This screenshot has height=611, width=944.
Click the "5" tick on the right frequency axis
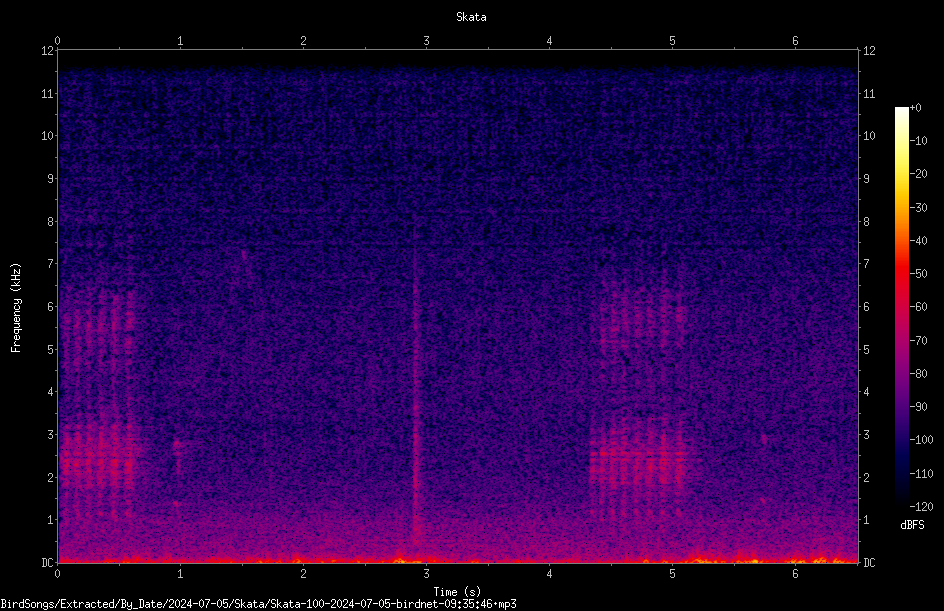tap(866, 349)
